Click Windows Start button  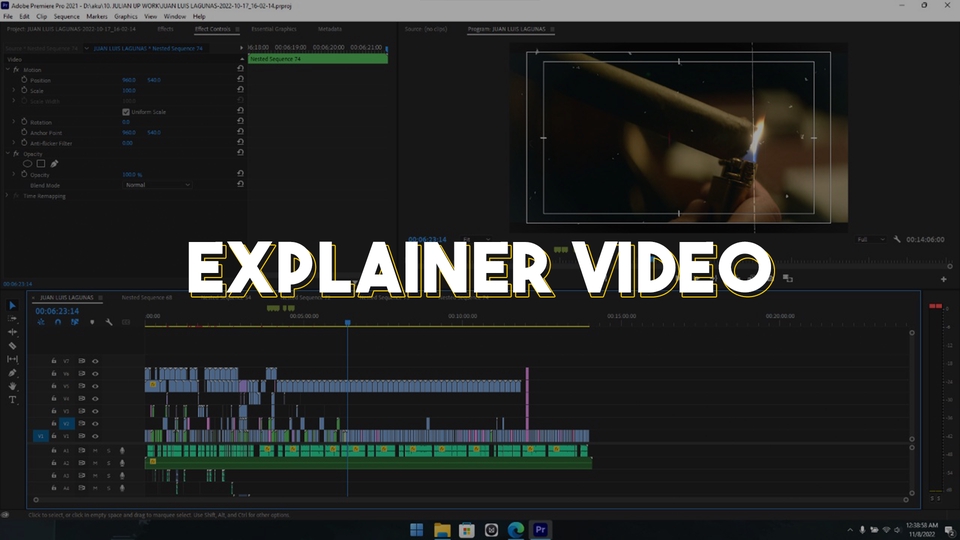[417, 530]
